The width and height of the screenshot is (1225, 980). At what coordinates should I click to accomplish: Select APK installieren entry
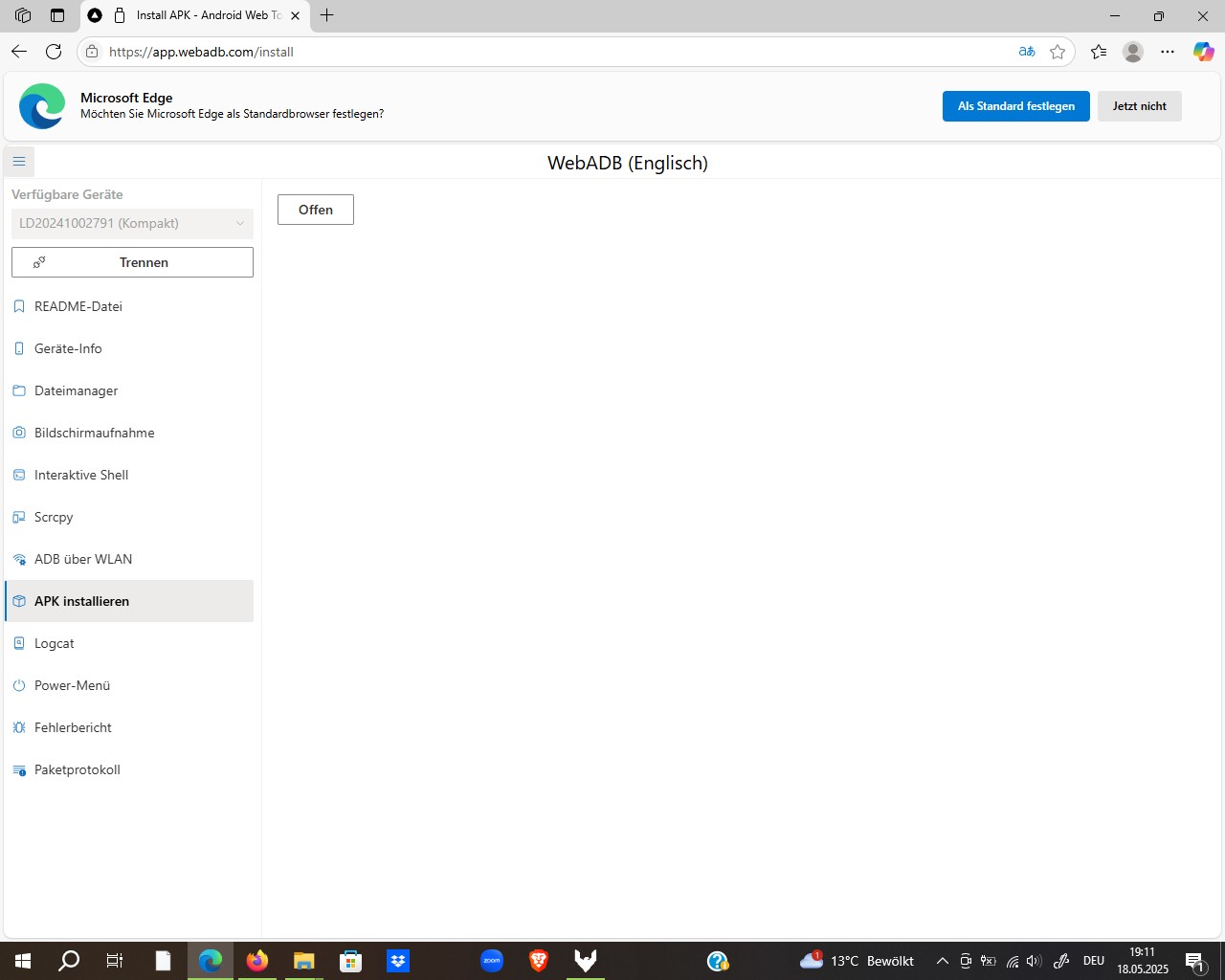[129, 601]
